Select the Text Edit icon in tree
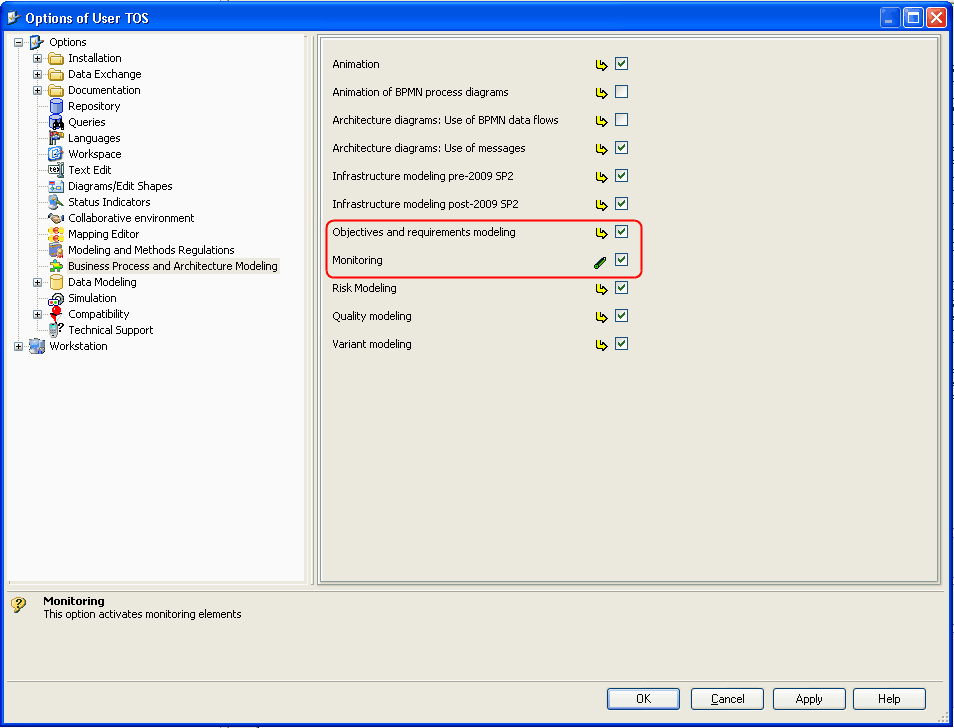 tap(56, 170)
